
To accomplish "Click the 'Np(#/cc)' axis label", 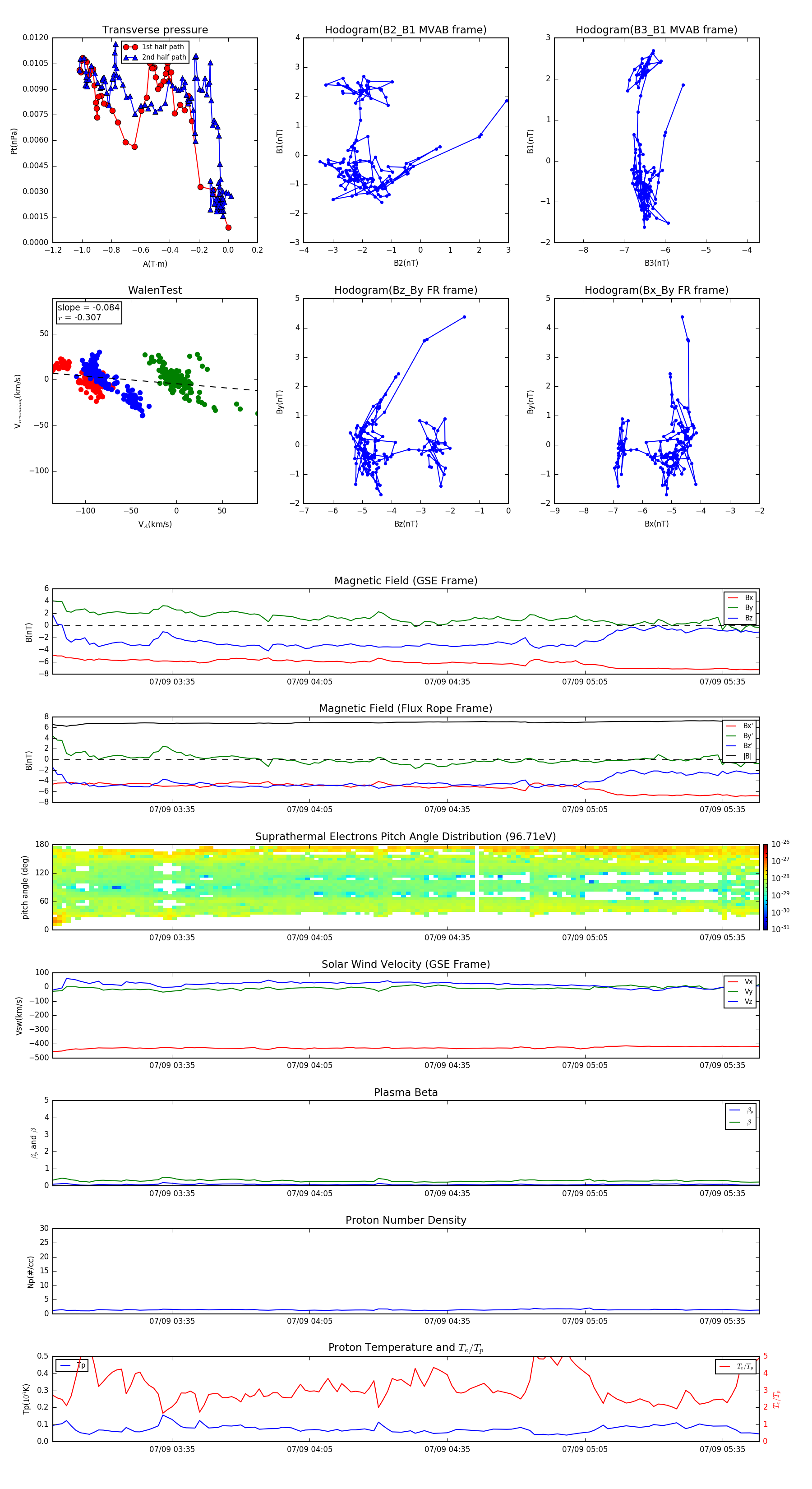I will pyautogui.click(x=31, y=1271).
